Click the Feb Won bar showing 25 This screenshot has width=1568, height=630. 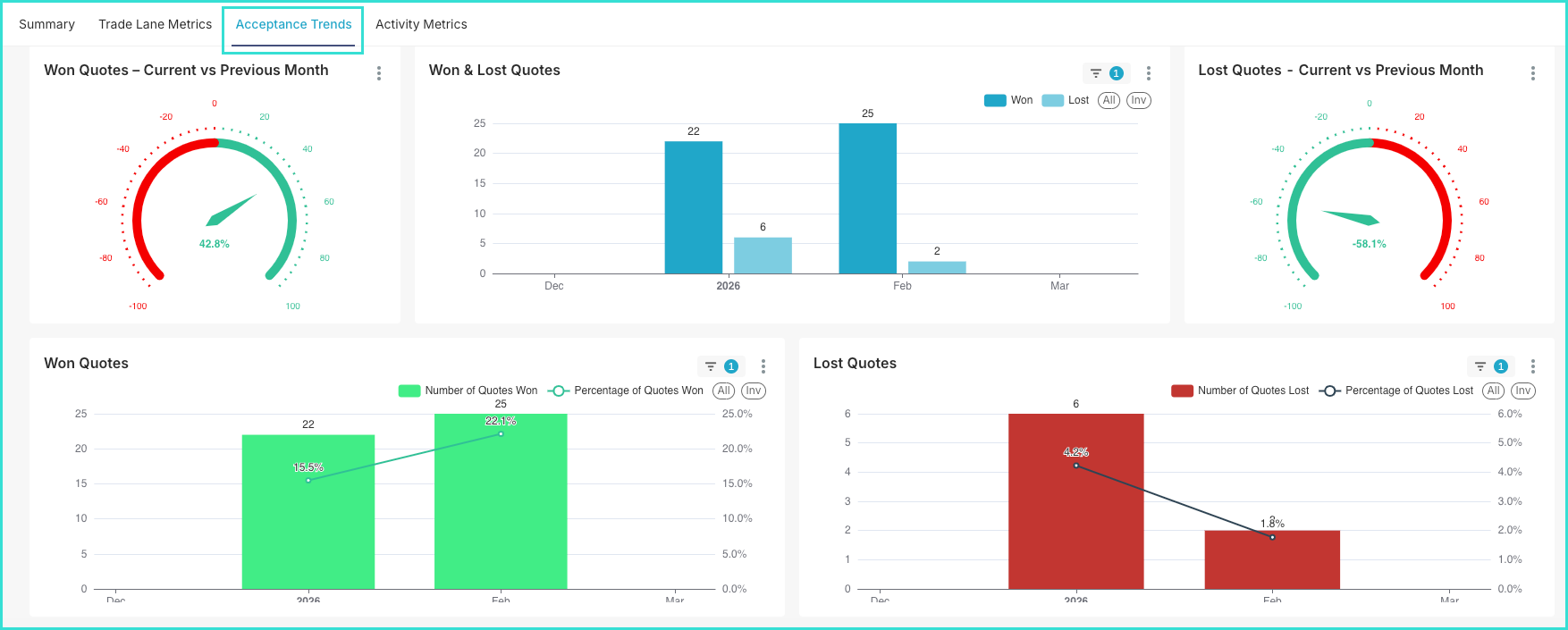[x=867, y=198]
